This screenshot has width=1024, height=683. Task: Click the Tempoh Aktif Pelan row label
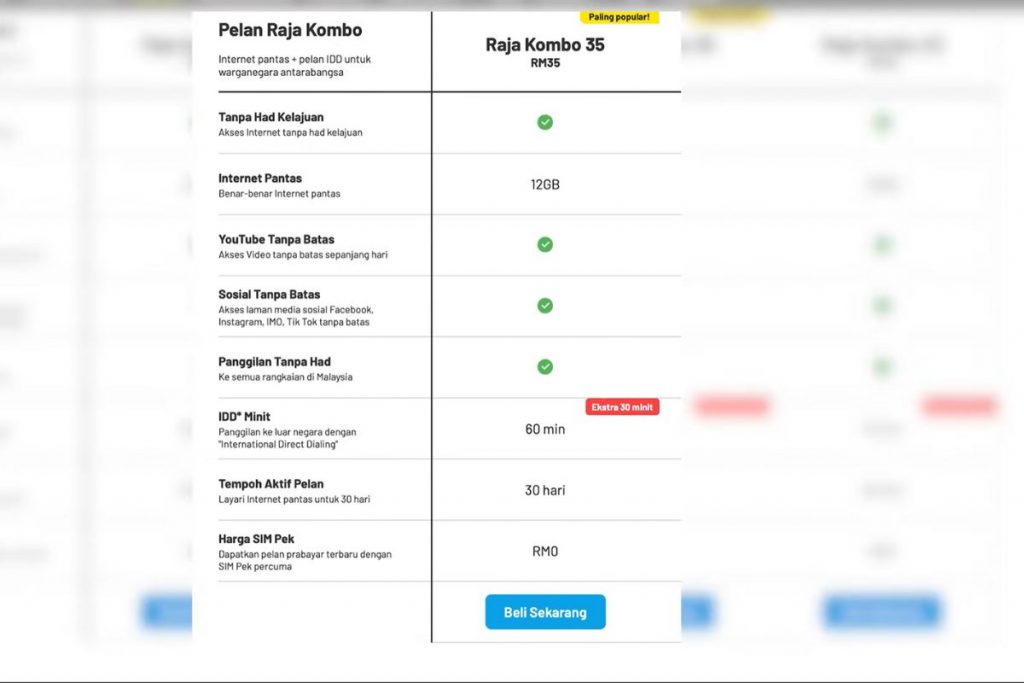click(271, 484)
